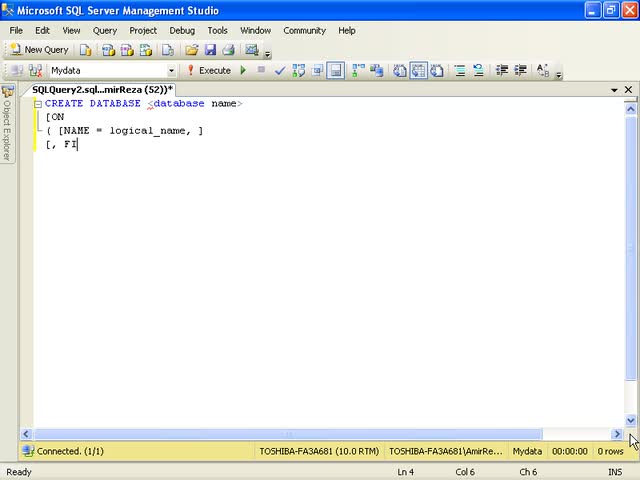Collapse the CREATE DATABASE code region

coord(38,104)
